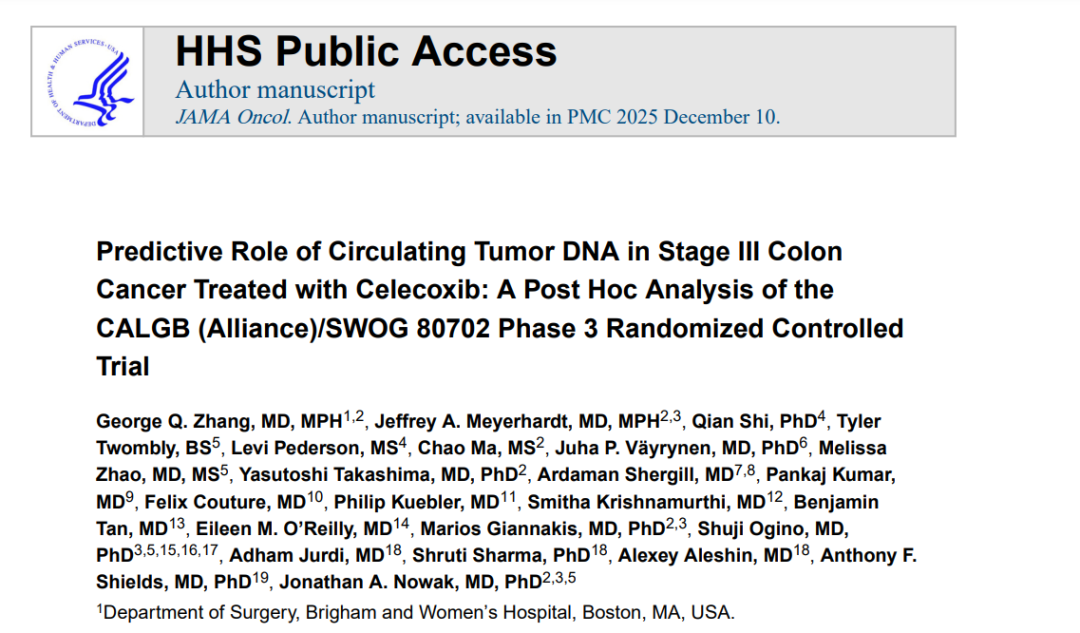Click the HHS eagle logo
1080x633 pixels.
point(87,82)
